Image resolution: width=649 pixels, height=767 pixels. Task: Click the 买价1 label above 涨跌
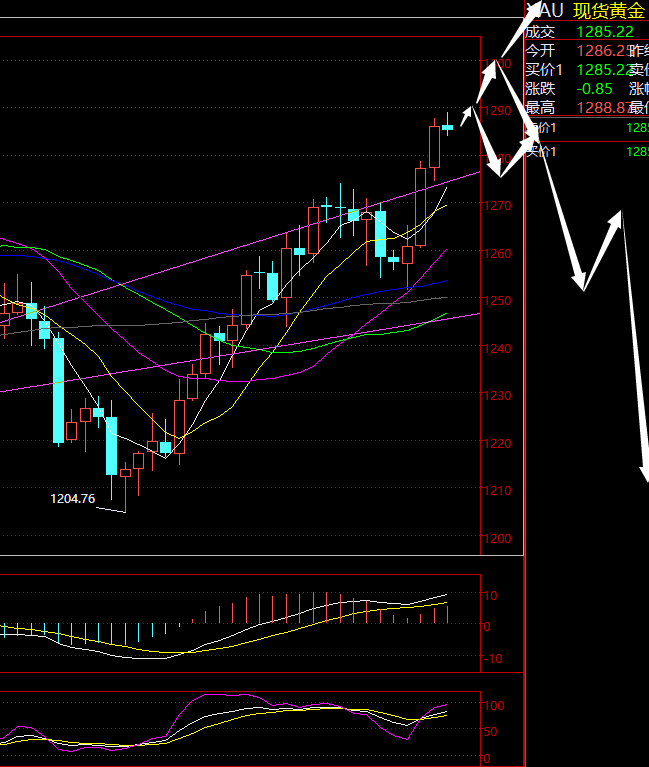(x=544, y=70)
